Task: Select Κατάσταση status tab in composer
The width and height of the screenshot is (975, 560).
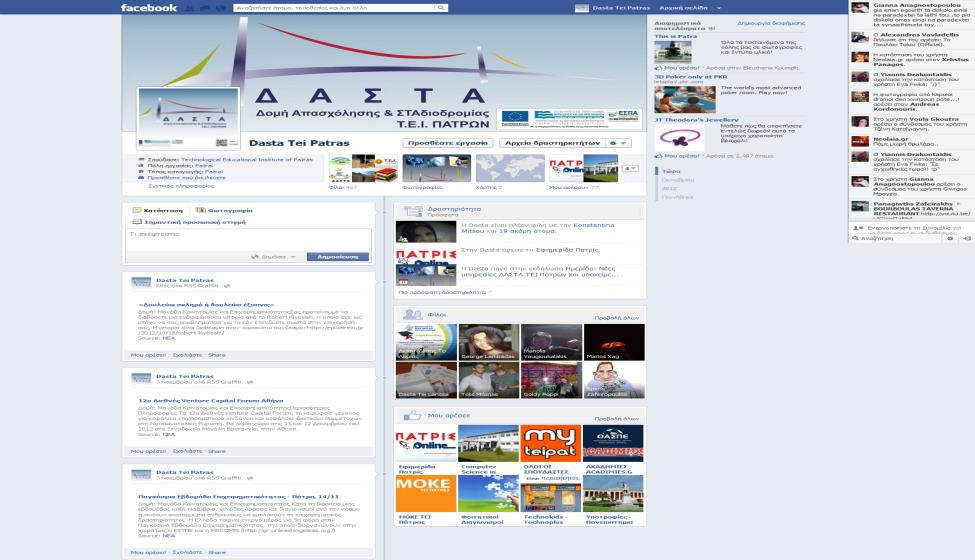Action: pos(158,210)
